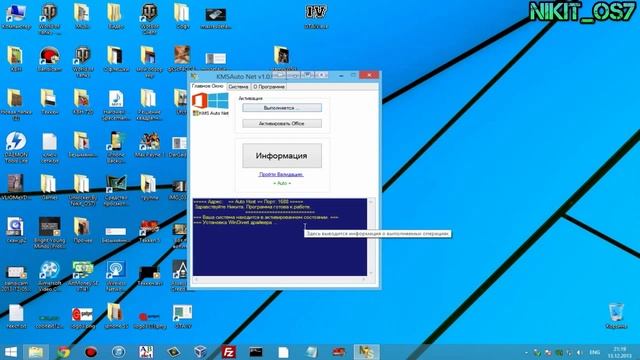
Task: Click the black console window taskbar icon
Action: pos(256,352)
